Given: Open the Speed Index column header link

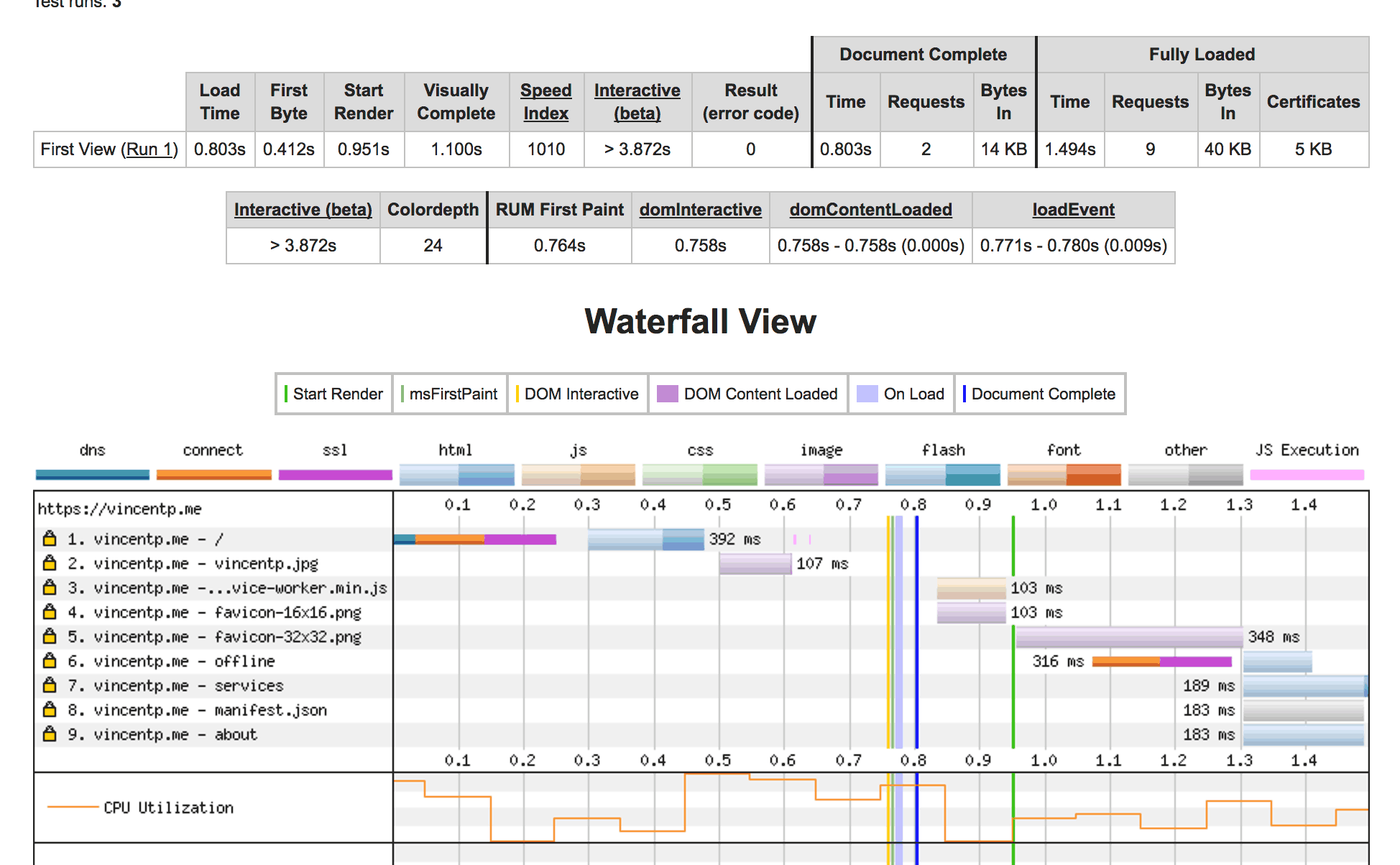Looking at the screenshot, I should click(545, 102).
